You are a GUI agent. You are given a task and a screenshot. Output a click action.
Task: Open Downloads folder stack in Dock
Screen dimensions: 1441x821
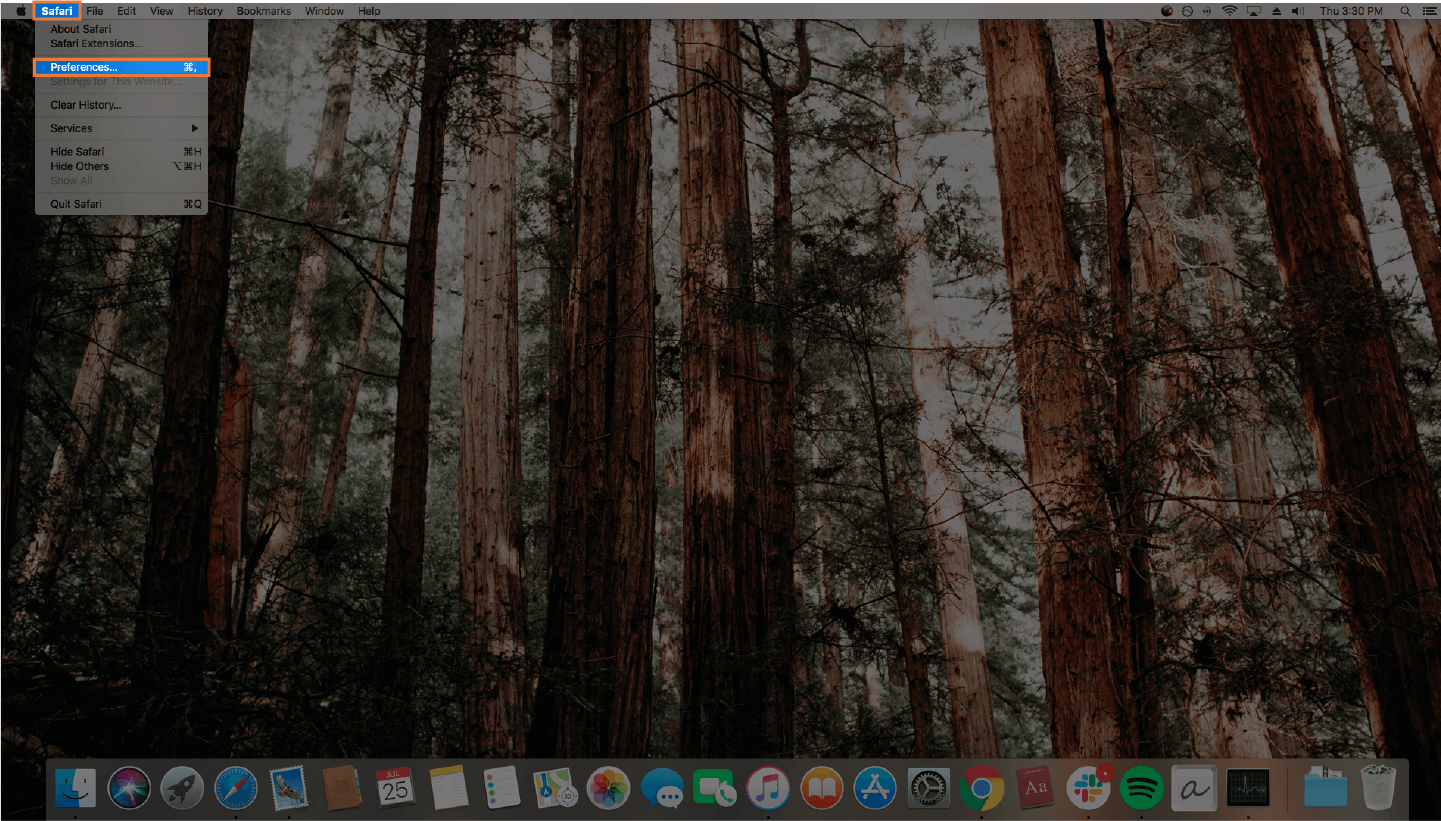point(1326,789)
